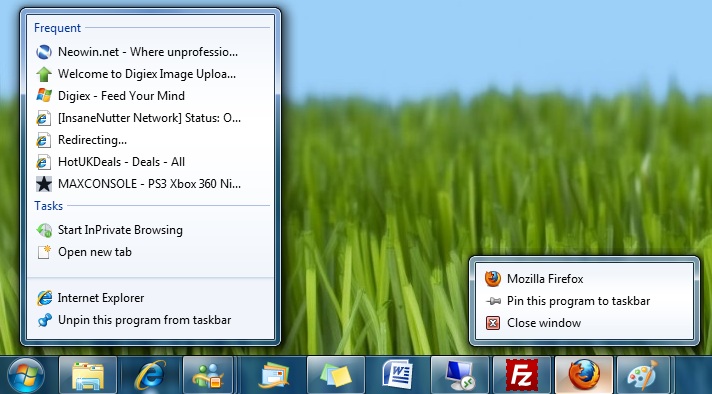712x394 pixels.
Task: Open Paint from the taskbar
Action: [x=643, y=375]
